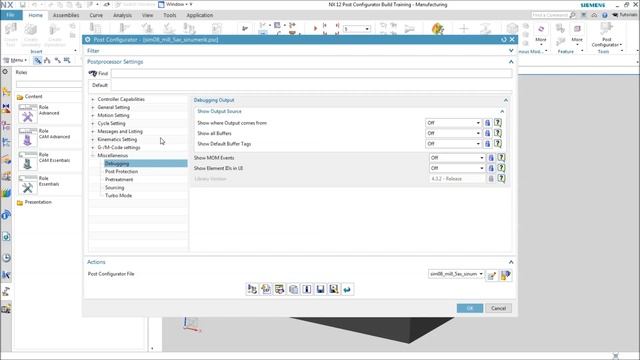Switch to the Application ribbon tab
The image size is (640, 360).
[200, 15]
